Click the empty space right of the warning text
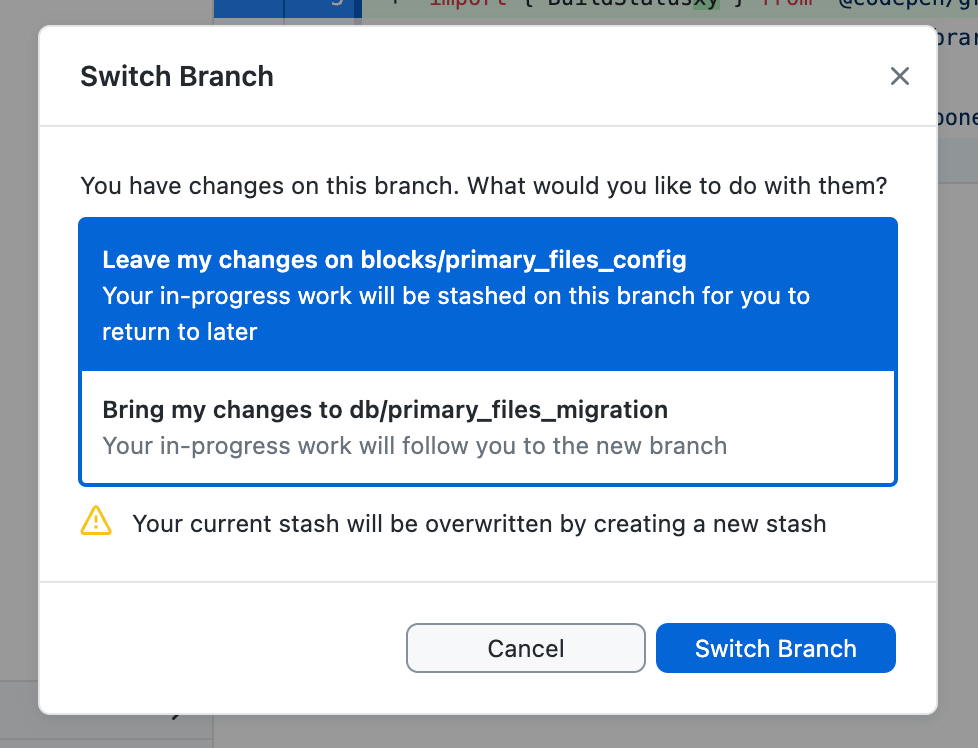This screenshot has height=748, width=978. pyautogui.click(x=870, y=523)
